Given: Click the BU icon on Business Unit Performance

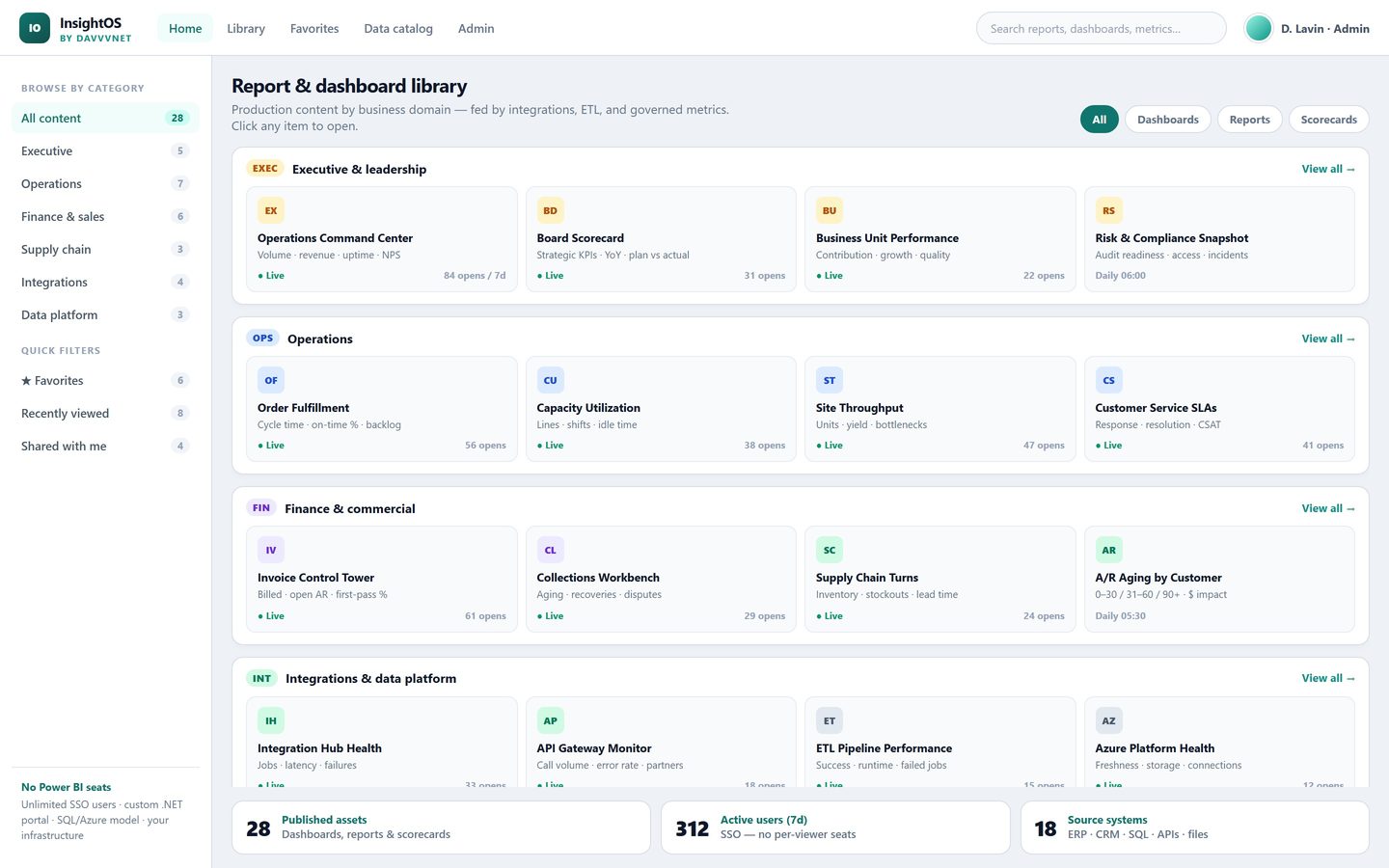Looking at the screenshot, I should tap(830, 210).
